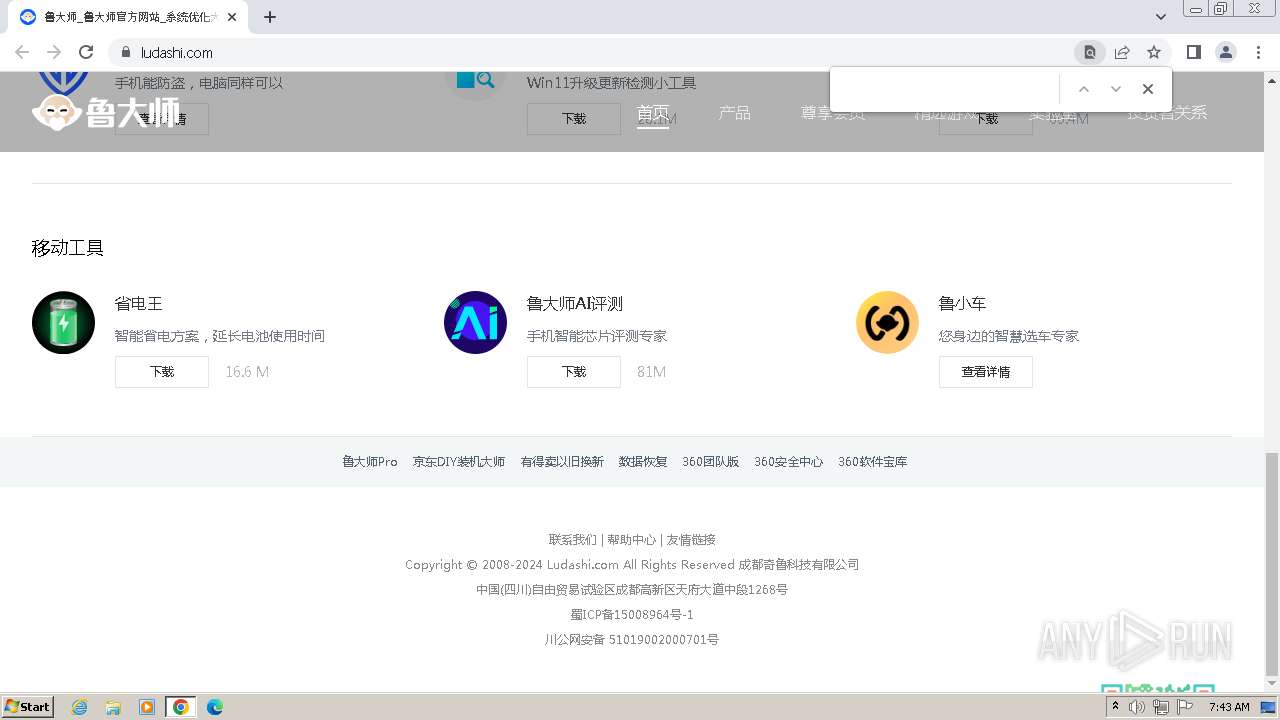Viewport: 1280px width, 720px height.
Task: Show hidden tray icons arrow
Action: point(1115,707)
